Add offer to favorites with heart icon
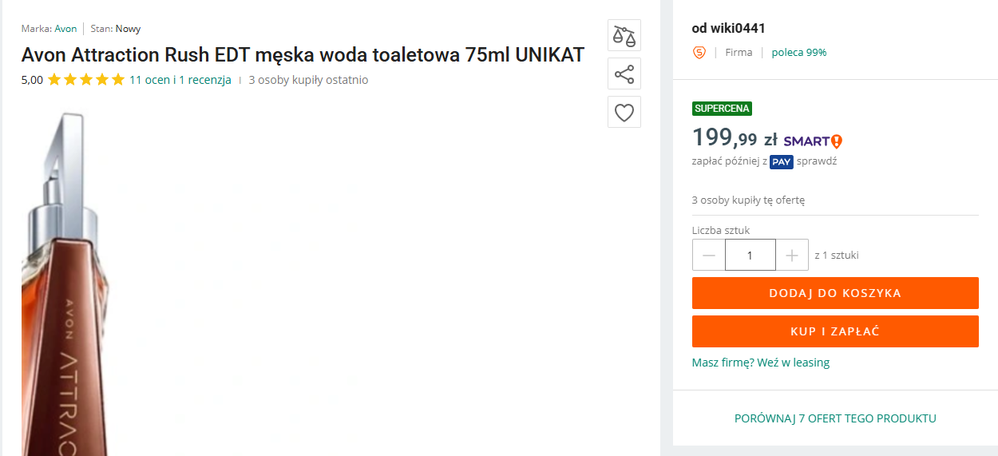998x456 pixels. [624, 112]
